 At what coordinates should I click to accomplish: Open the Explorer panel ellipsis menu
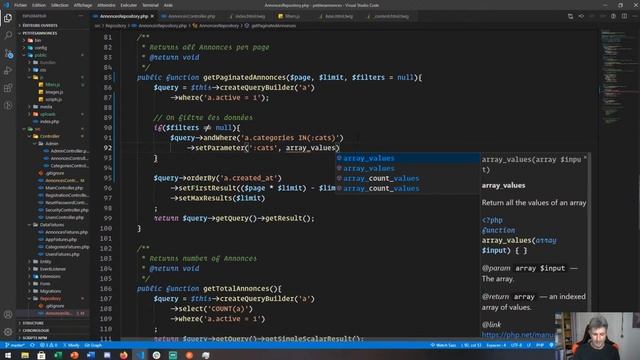(x=81, y=16)
